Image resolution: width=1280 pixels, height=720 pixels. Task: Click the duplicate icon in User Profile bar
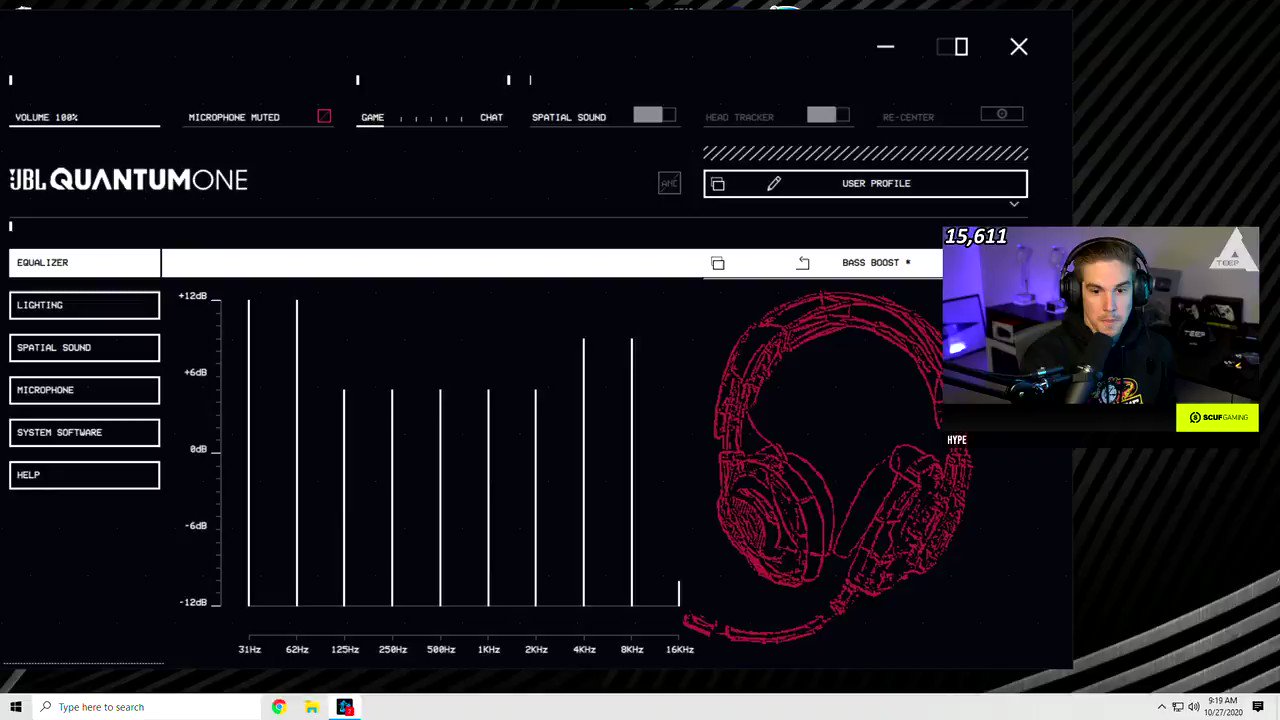717,184
